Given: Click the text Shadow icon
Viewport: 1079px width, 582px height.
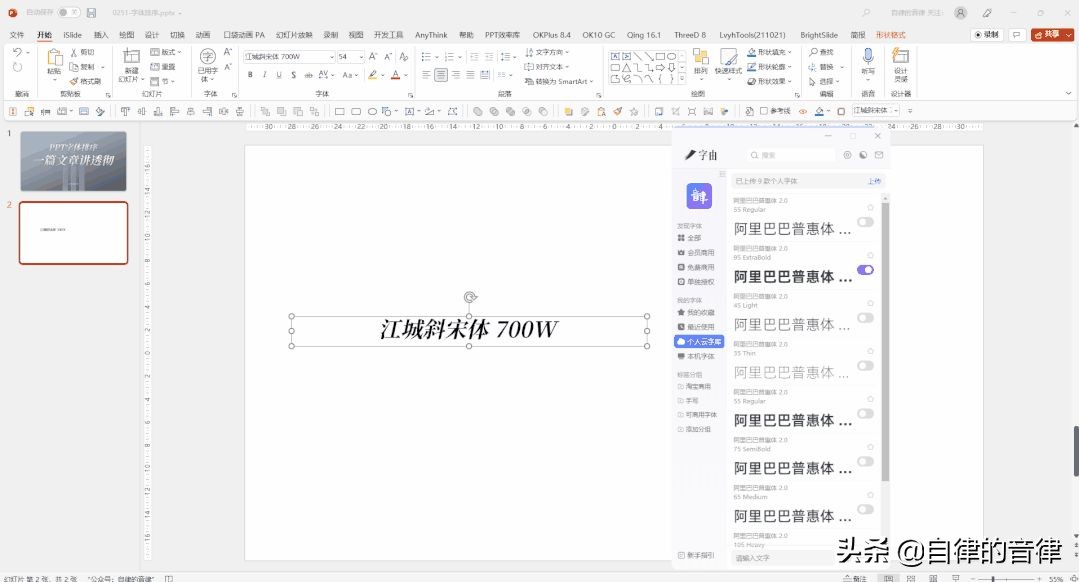Looking at the screenshot, I should pyautogui.click(x=291, y=75).
